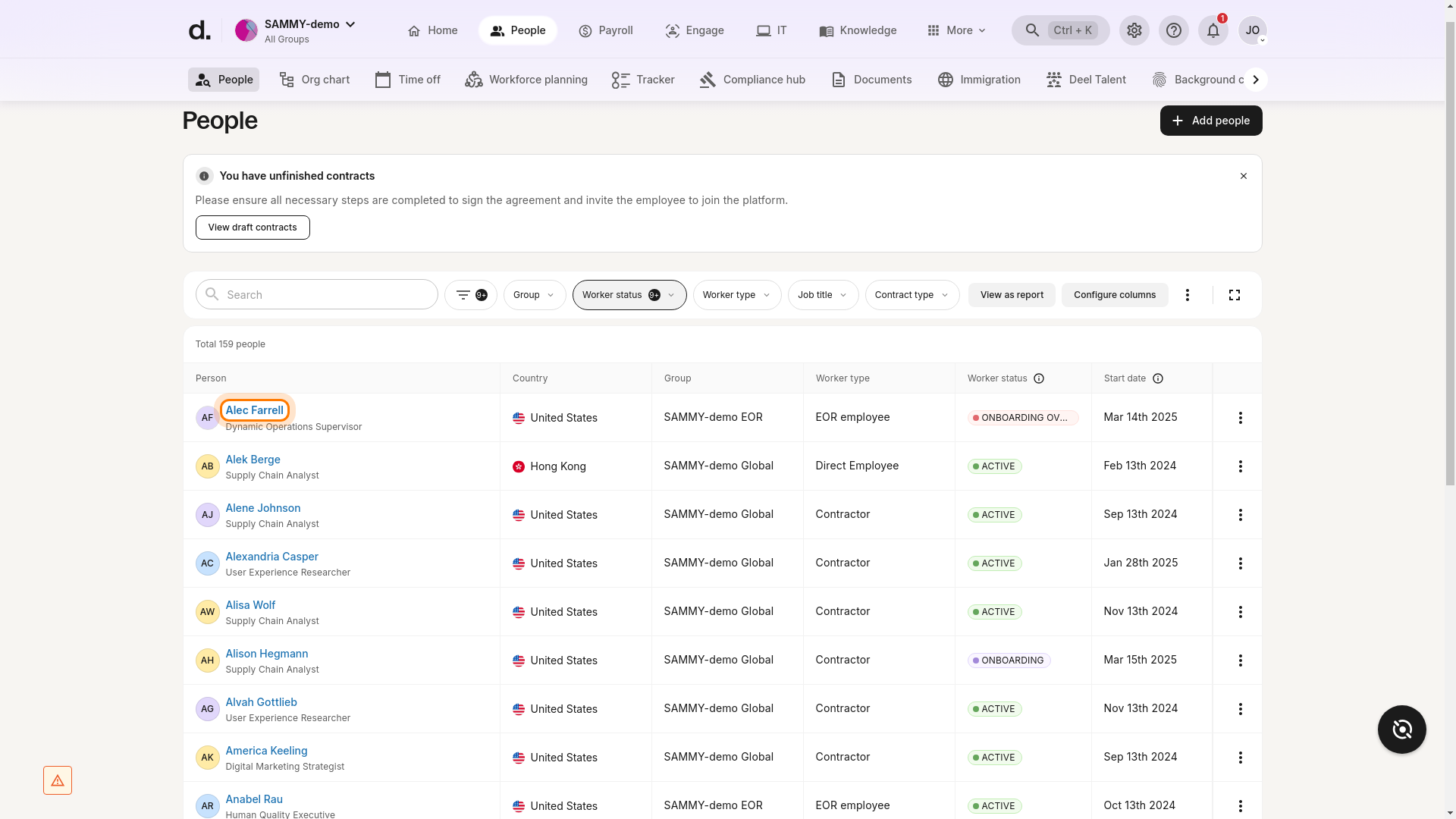
Task: Open Anabel Rau's profile link
Action: tap(254, 799)
